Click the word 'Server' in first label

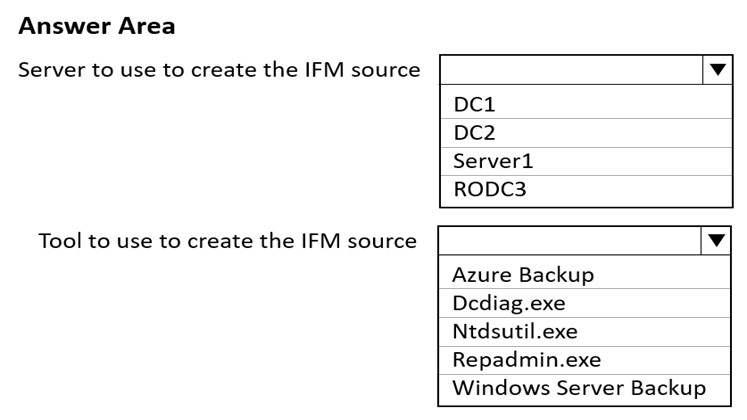click(x=51, y=70)
